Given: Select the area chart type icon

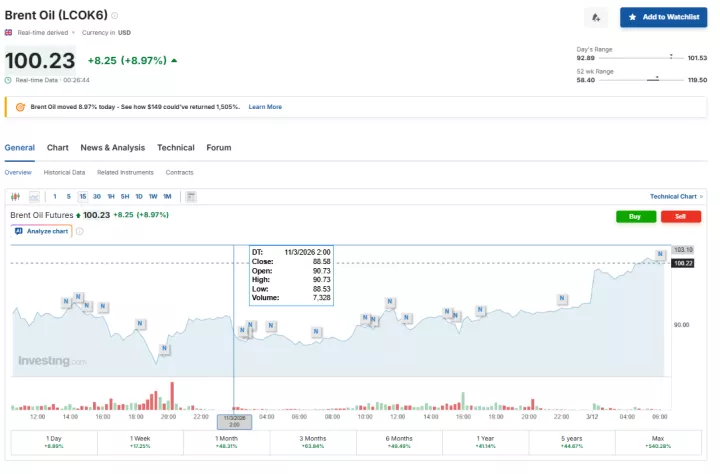Looking at the screenshot, I should [x=34, y=196].
